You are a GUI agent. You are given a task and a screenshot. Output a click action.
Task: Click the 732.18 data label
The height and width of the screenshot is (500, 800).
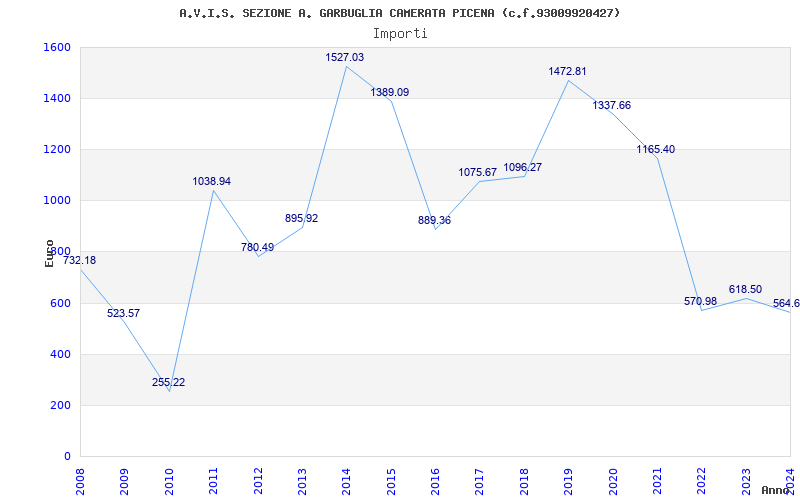coord(80,260)
